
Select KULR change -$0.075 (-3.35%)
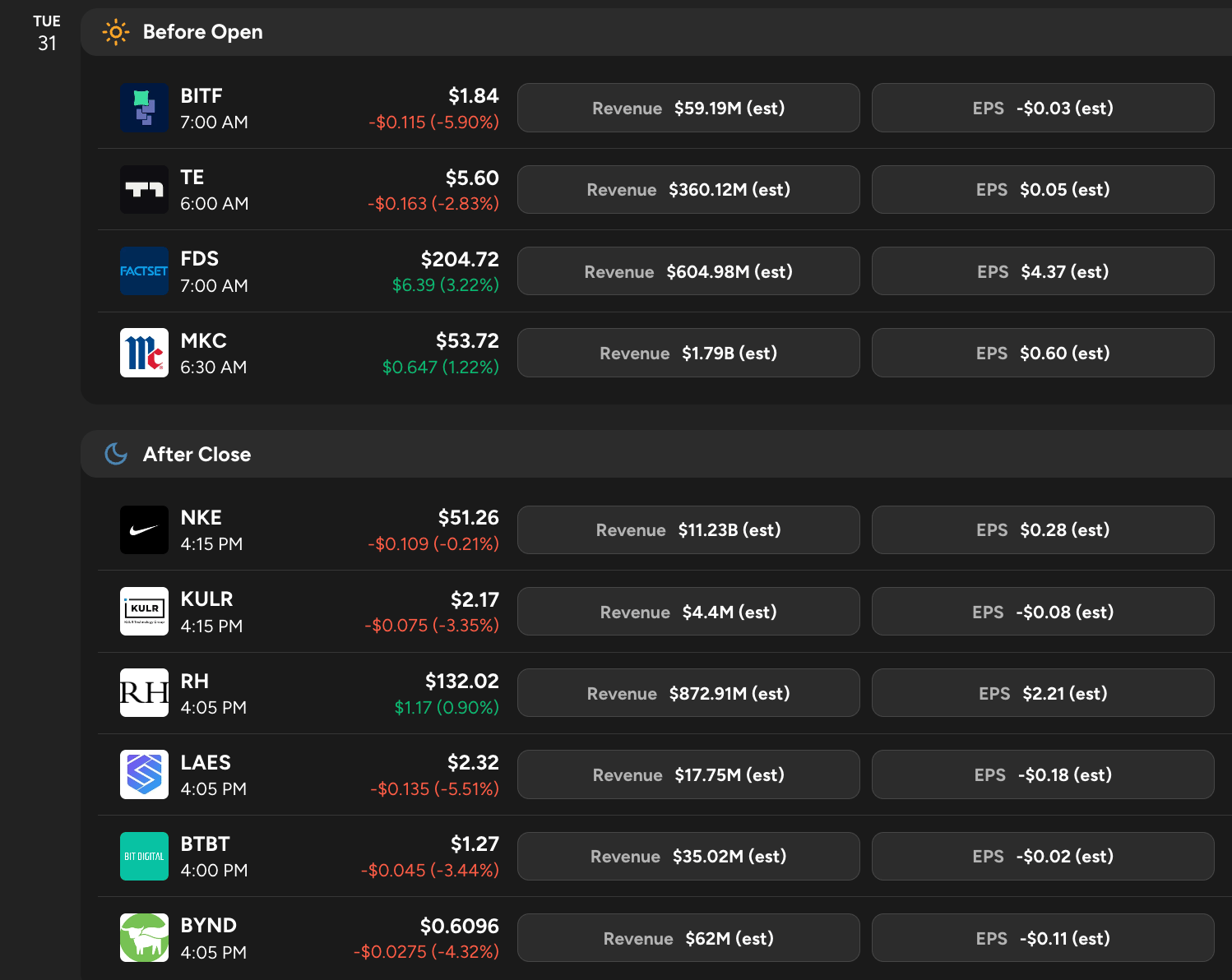click(432, 626)
